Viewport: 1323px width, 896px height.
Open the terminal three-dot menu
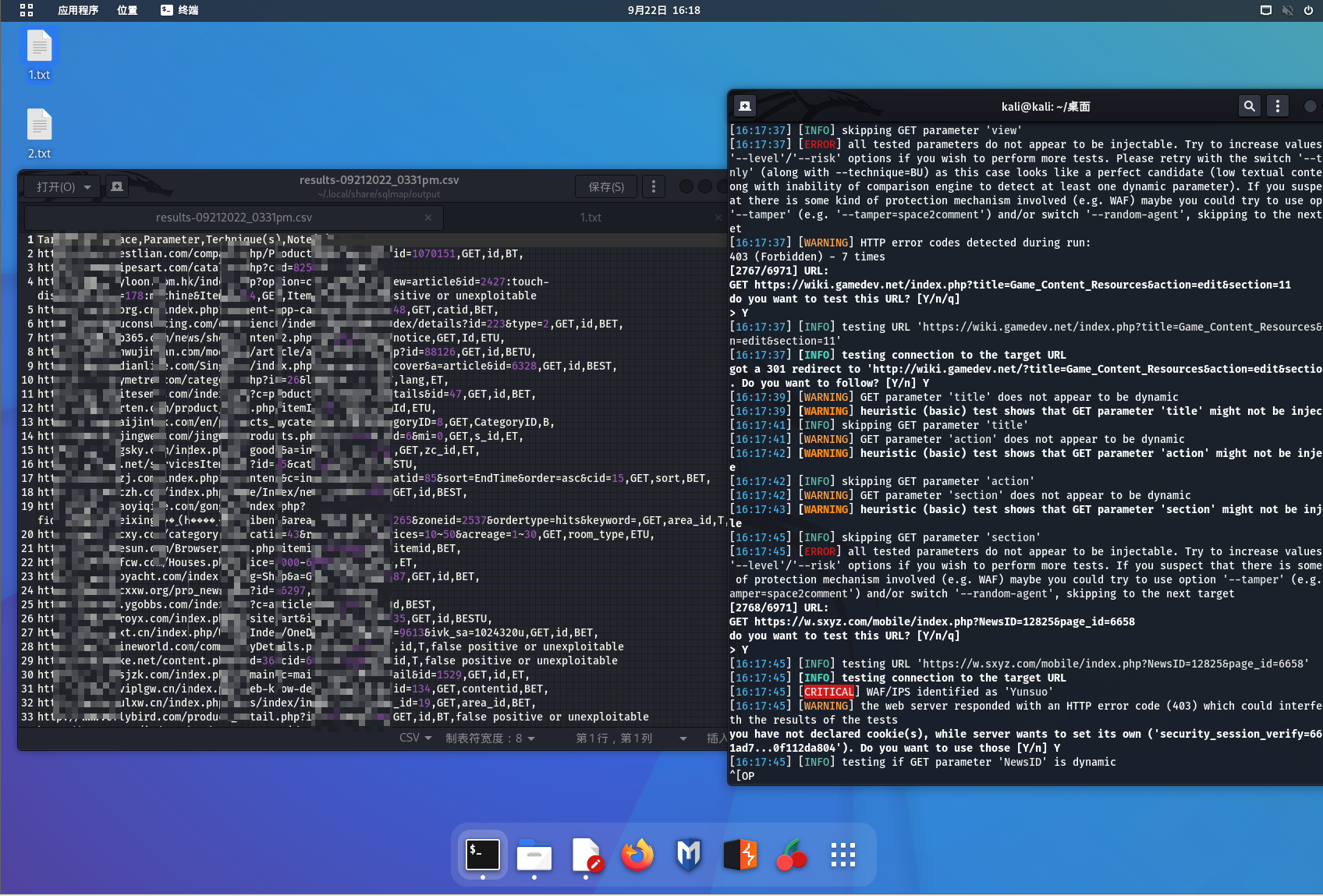[1278, 106]
